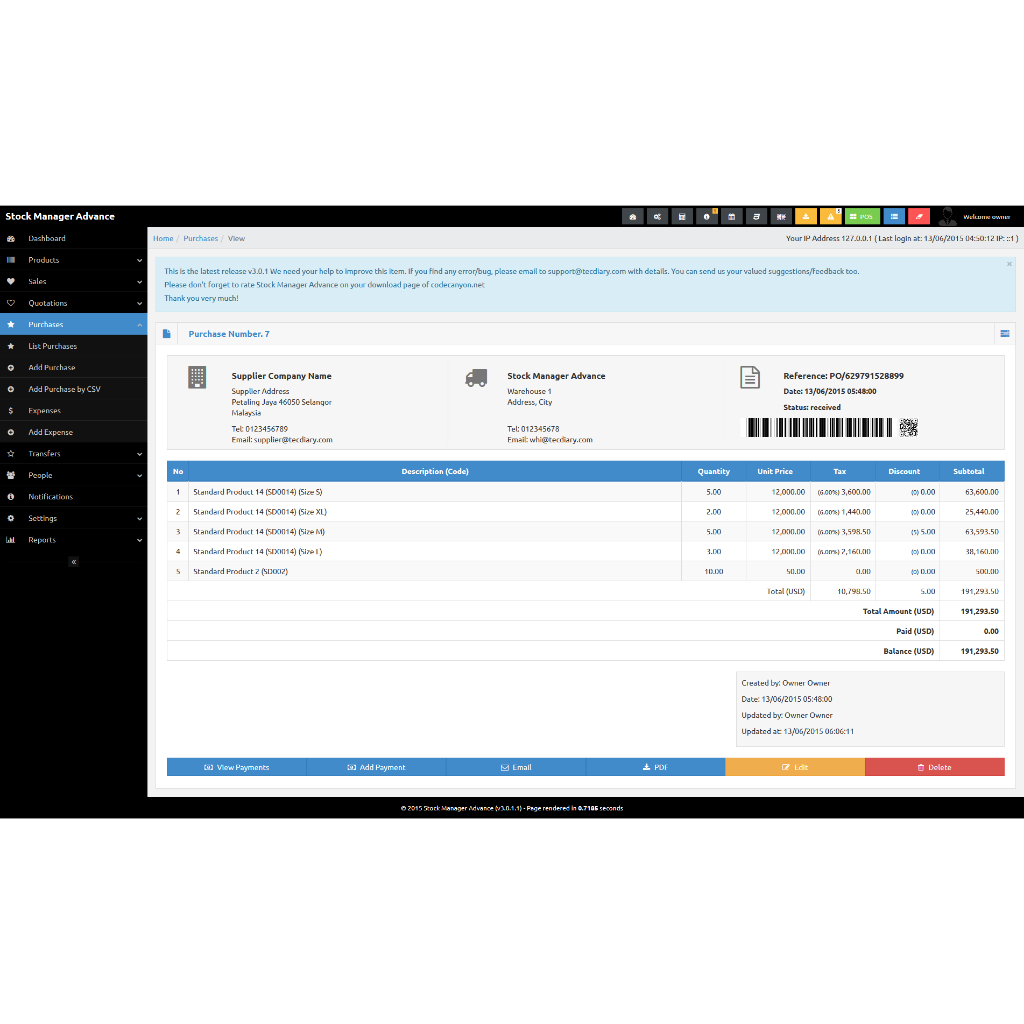This screenshot has width=1024, height=1024.
Task: Select Add Purchase by CSV
Action: click(64, 389)
